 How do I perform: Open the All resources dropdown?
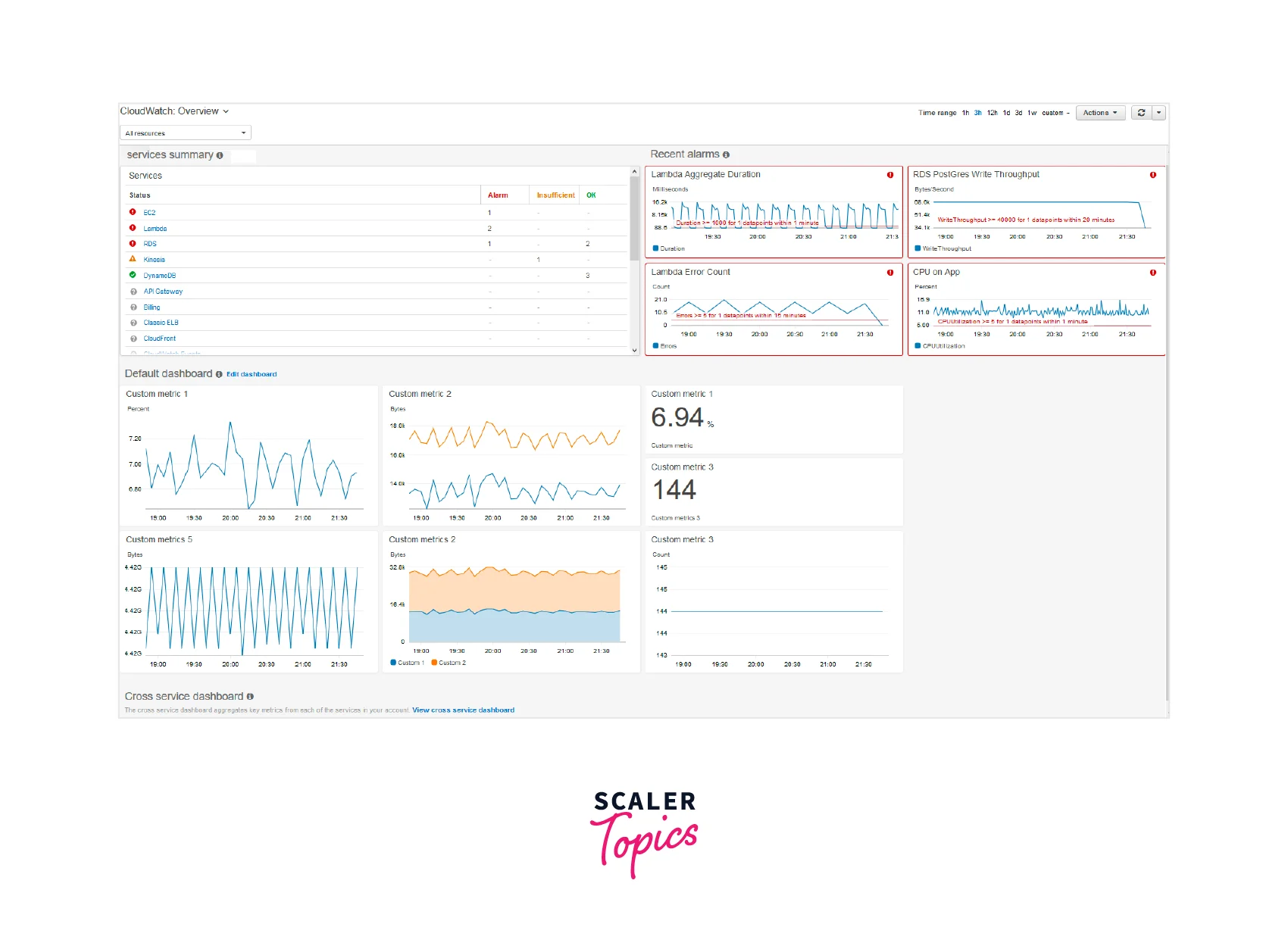[x=186, y=133]
